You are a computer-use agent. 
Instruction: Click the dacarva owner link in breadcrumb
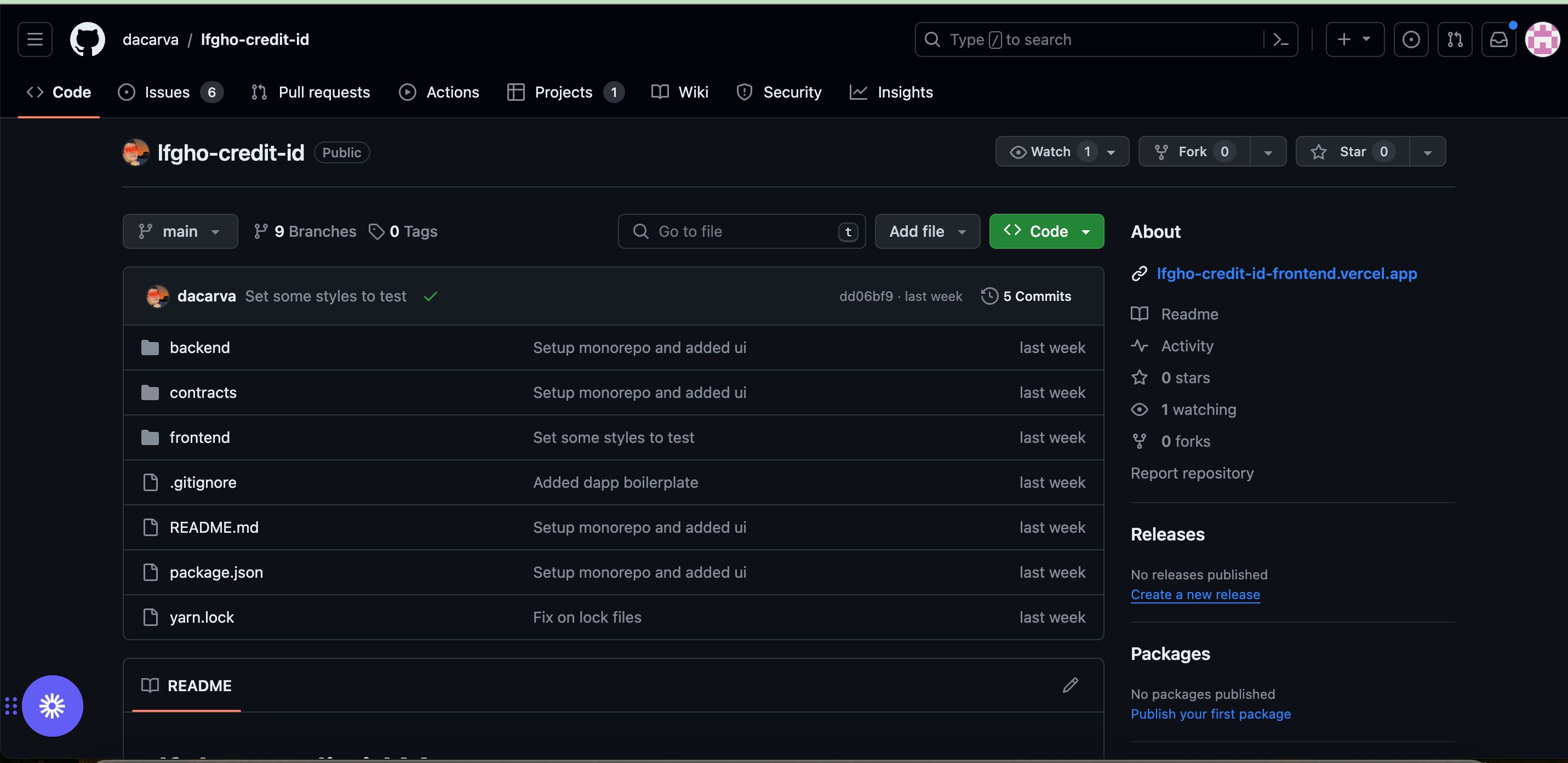[x=150, y=39]
